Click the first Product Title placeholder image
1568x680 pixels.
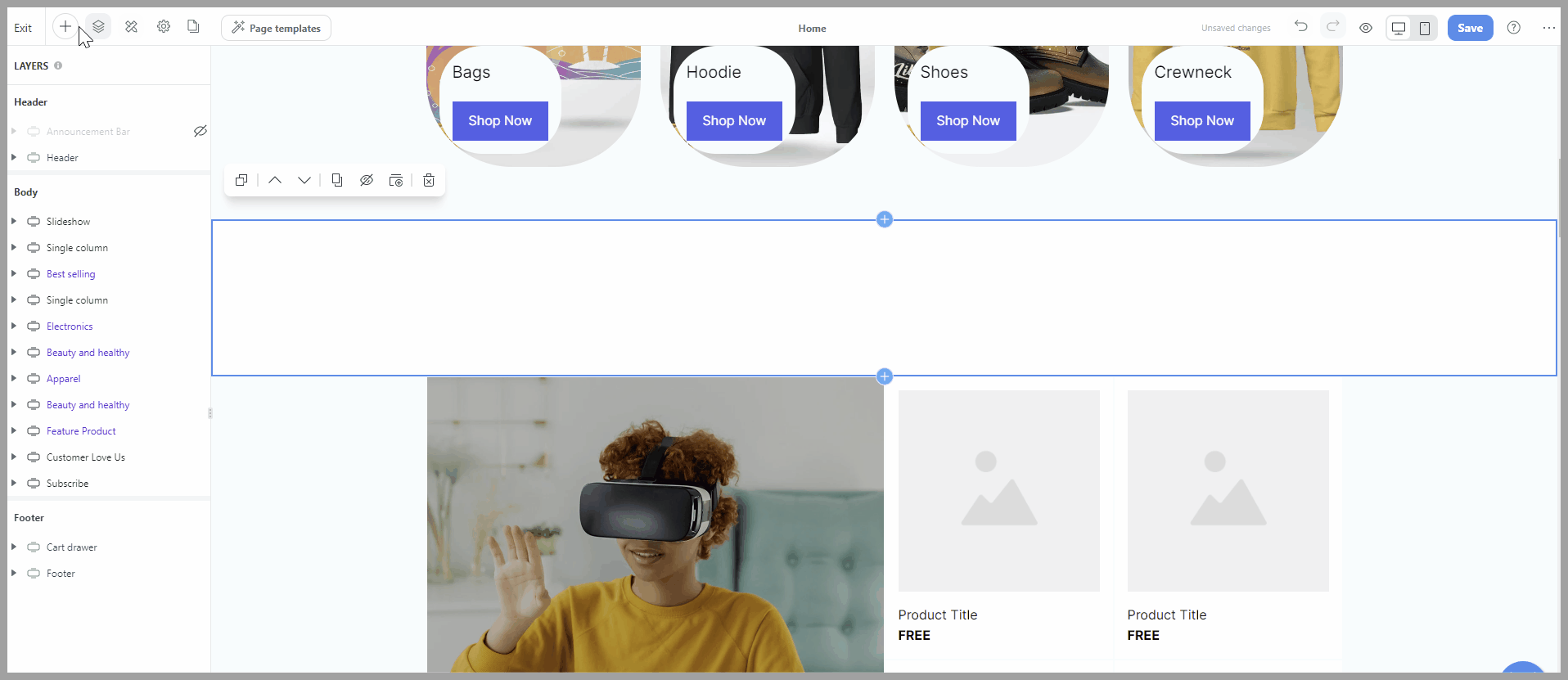click(999, 491)
